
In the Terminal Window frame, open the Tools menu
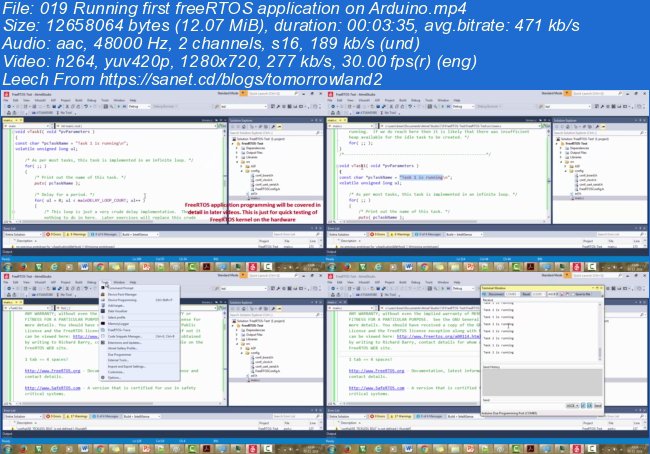(x=429, y=282)
